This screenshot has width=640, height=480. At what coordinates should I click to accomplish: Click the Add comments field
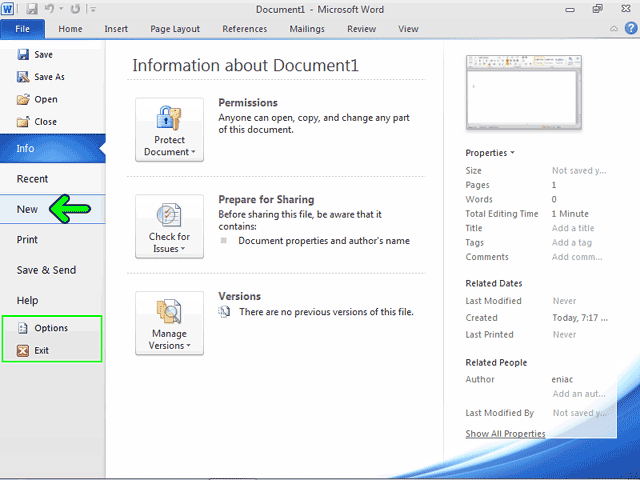tap(577, 257)
